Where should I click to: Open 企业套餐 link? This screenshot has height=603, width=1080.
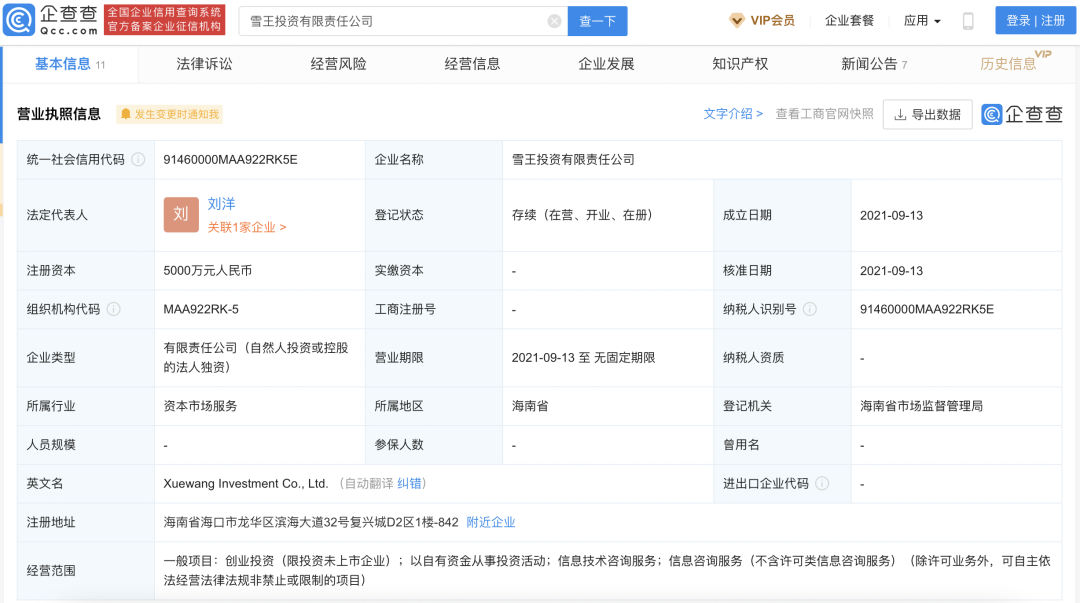[x=849, y=21]
